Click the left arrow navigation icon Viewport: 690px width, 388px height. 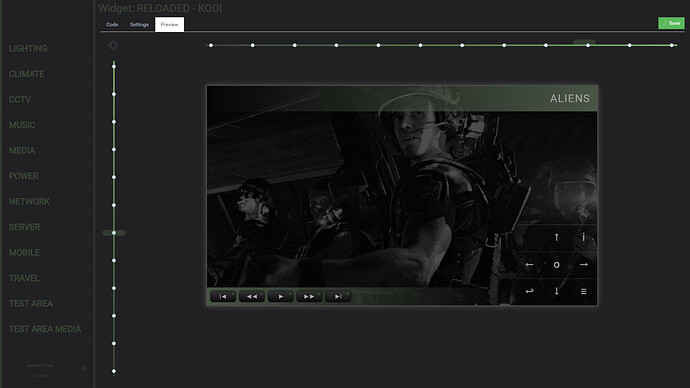(529, 264)
